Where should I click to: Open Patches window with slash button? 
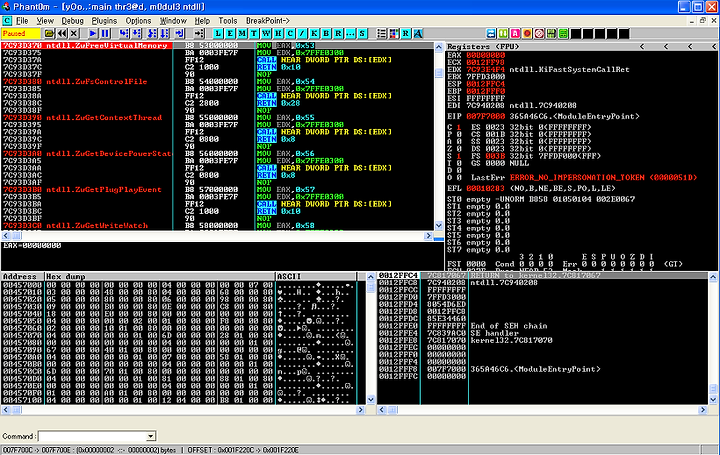coord(302,34)
